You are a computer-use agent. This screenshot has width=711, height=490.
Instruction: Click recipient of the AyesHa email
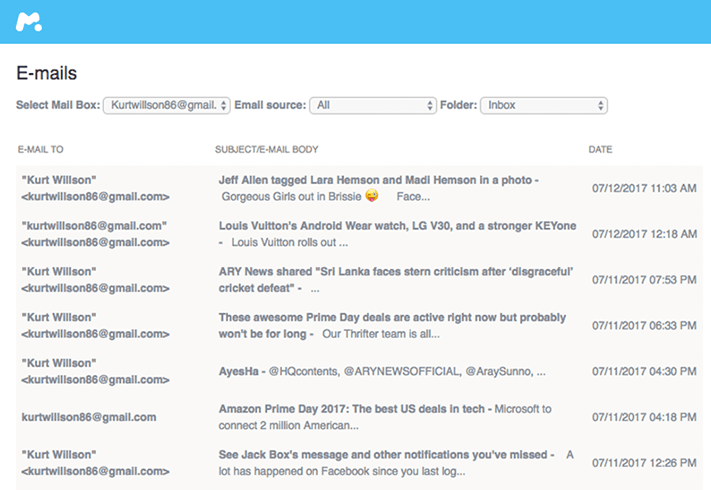click(x=95, y=371)
